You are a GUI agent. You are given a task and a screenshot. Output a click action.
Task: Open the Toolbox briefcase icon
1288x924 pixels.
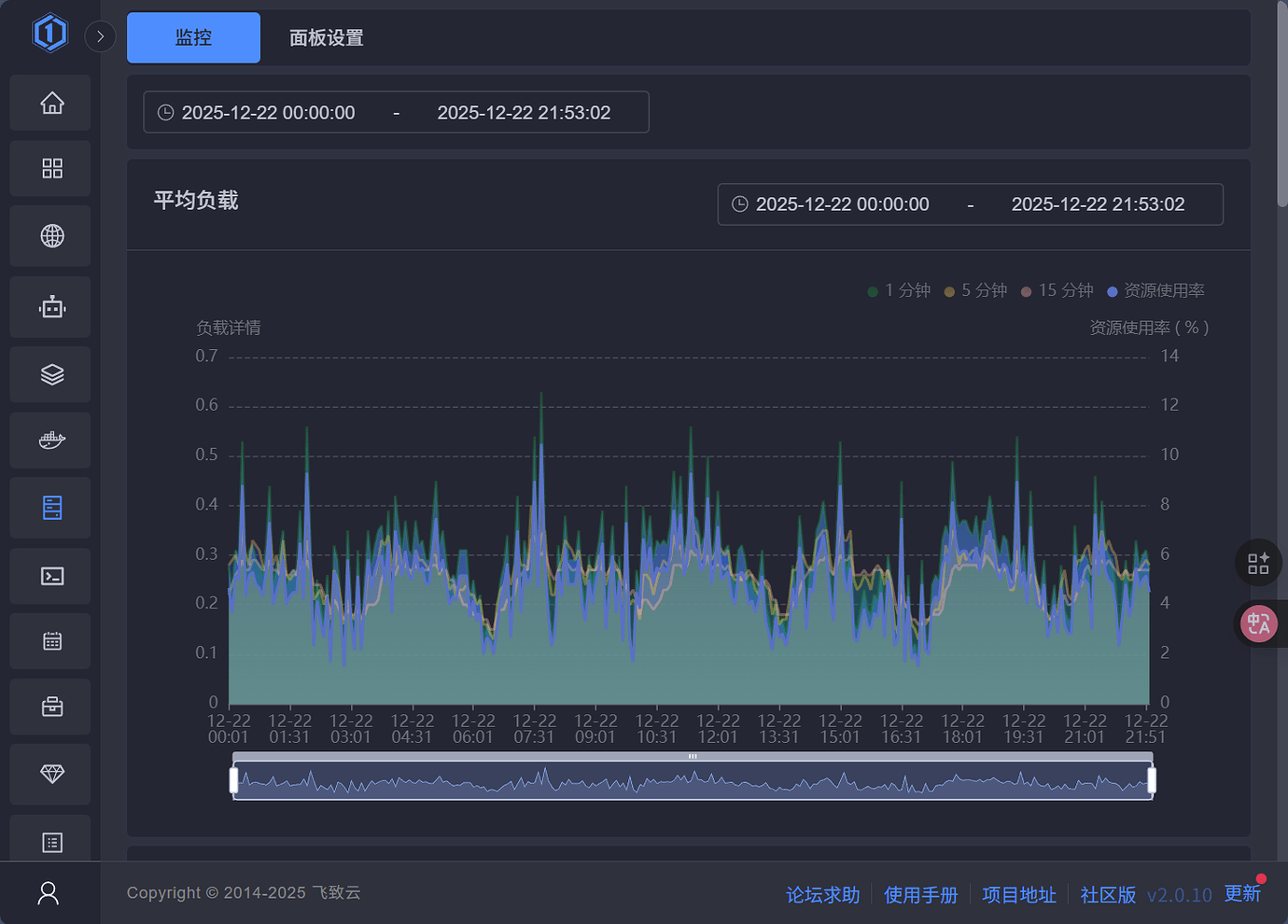(52, 707)
